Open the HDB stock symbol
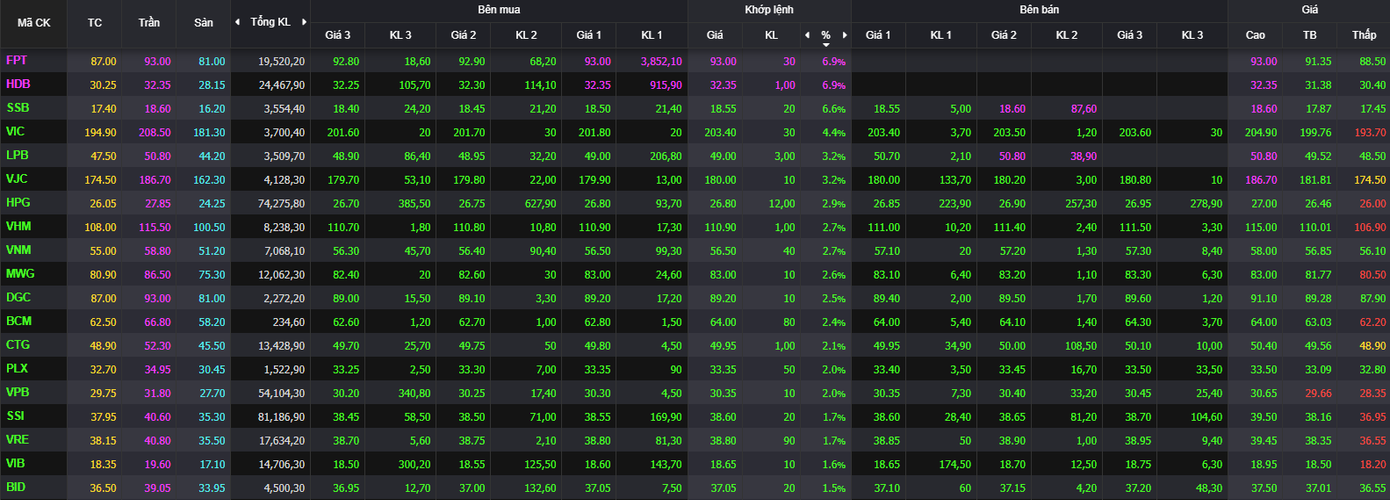Viewport: 1390px width, 500px height. click(18, 85)
